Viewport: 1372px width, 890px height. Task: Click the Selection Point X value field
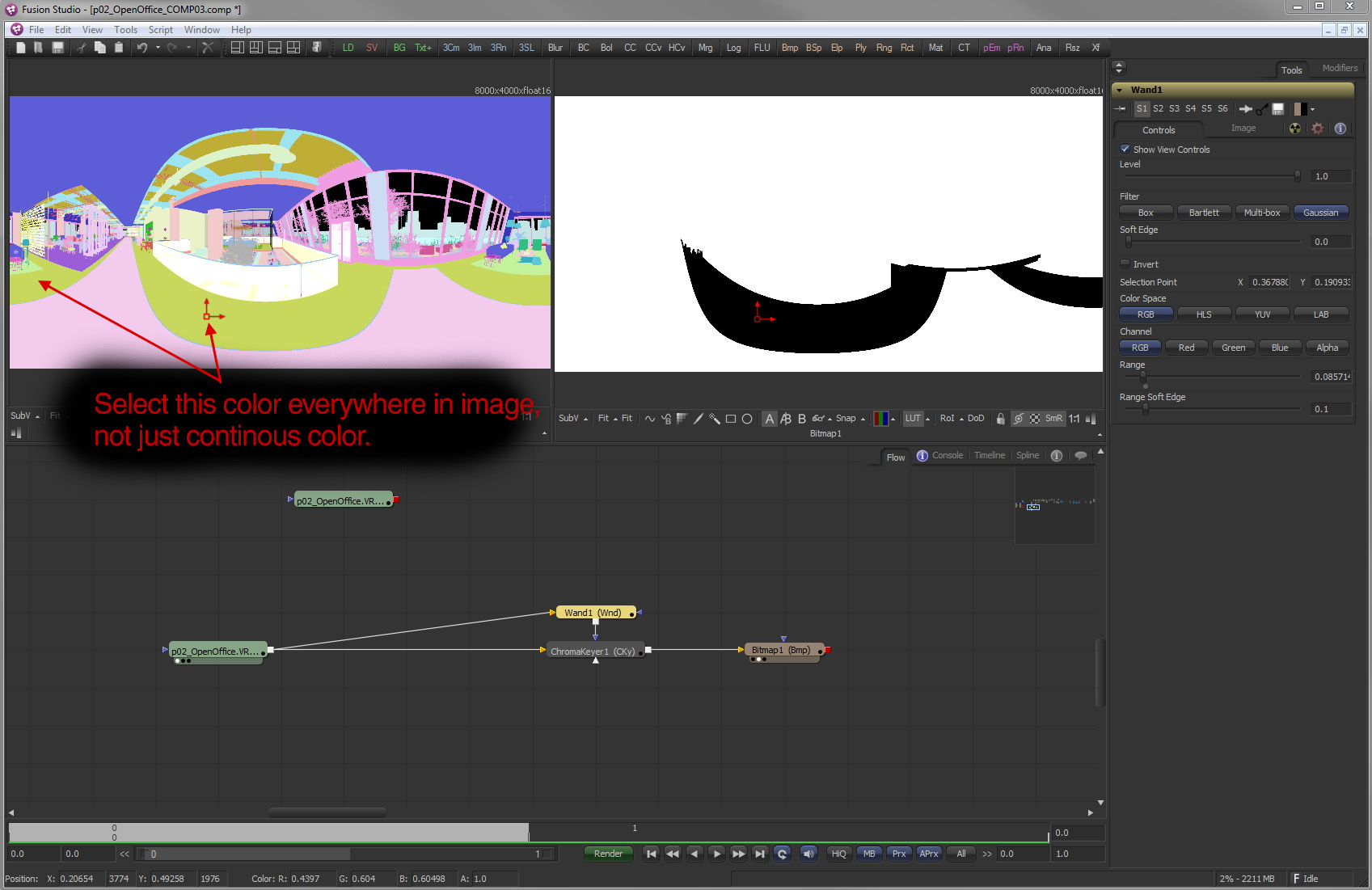(x=1270, y=282)
